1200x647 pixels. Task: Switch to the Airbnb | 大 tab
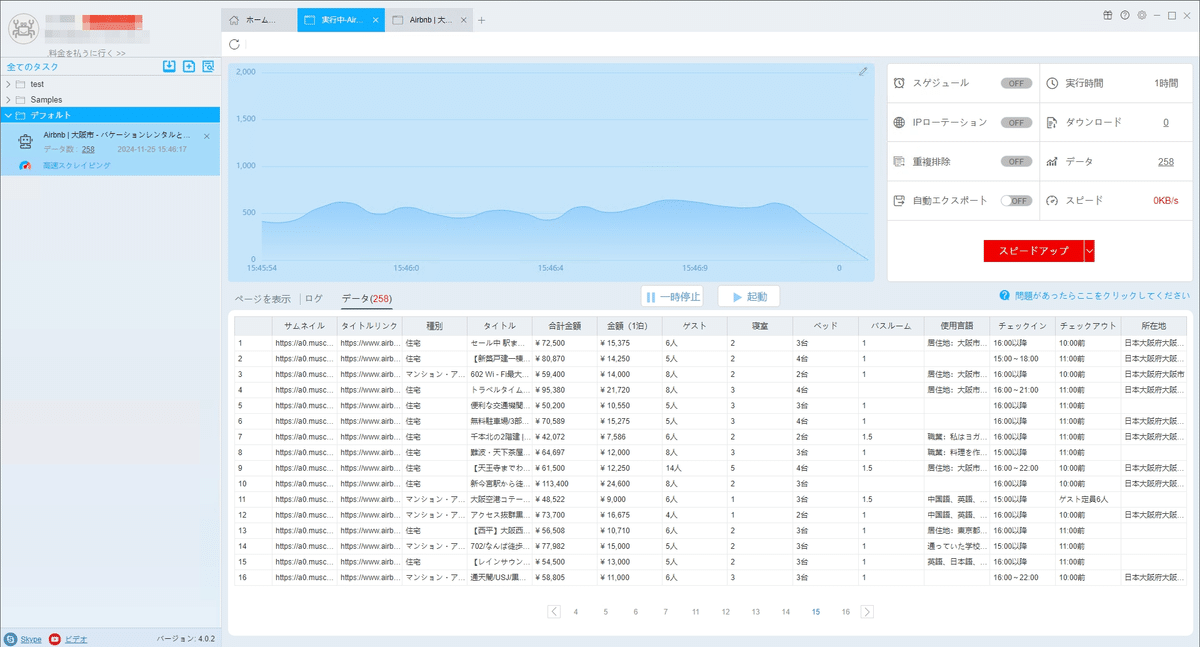click(x=429, y=20)
